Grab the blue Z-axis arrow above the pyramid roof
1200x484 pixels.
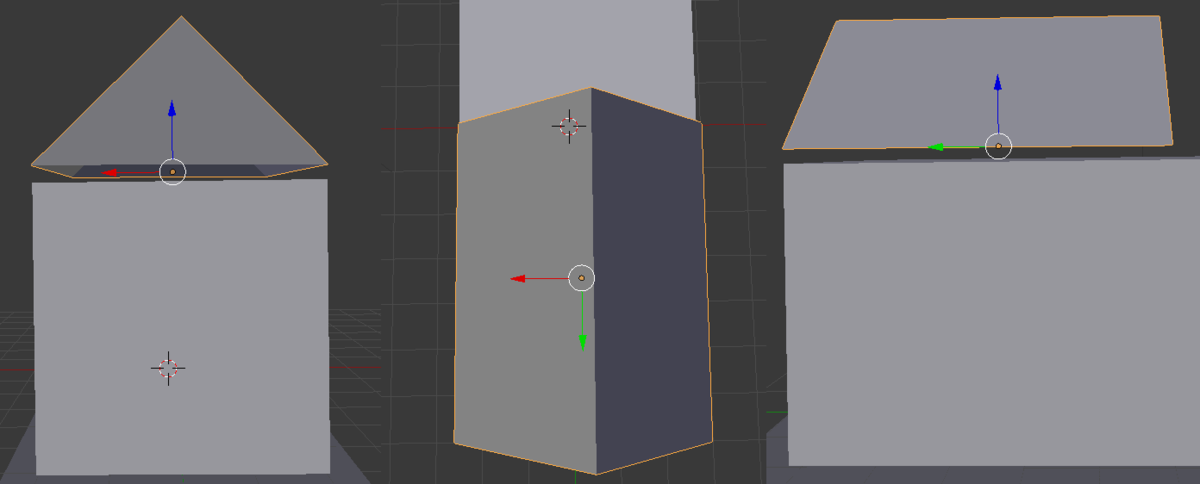172,110
